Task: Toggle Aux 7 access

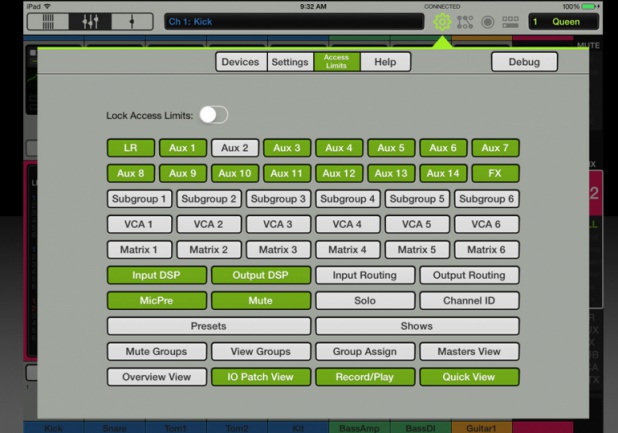Action: 495,148
